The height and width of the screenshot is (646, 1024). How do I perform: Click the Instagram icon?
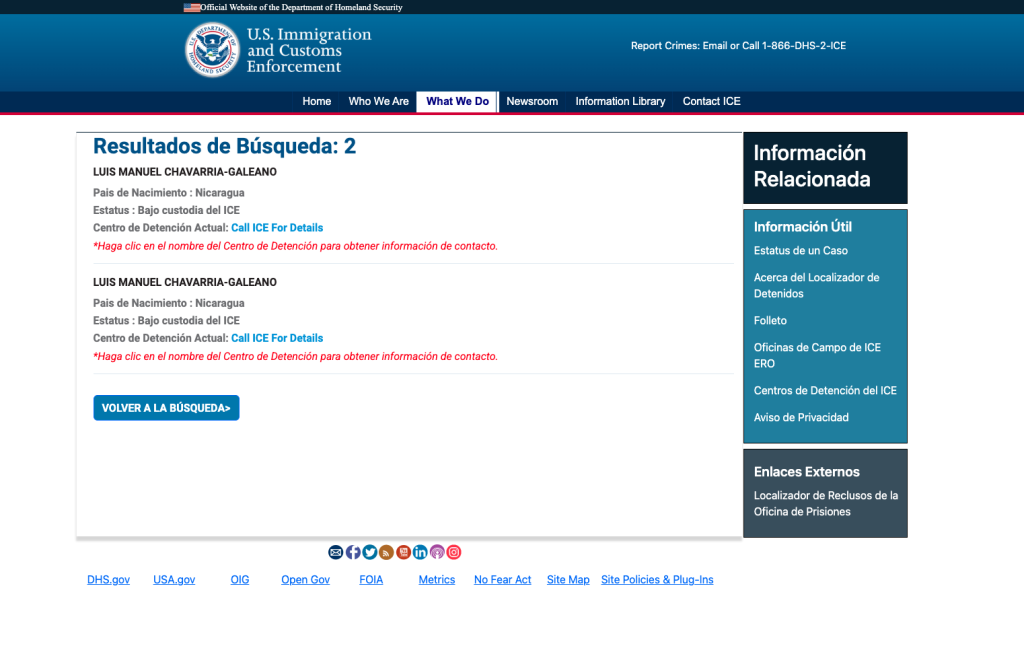[454, 553]
